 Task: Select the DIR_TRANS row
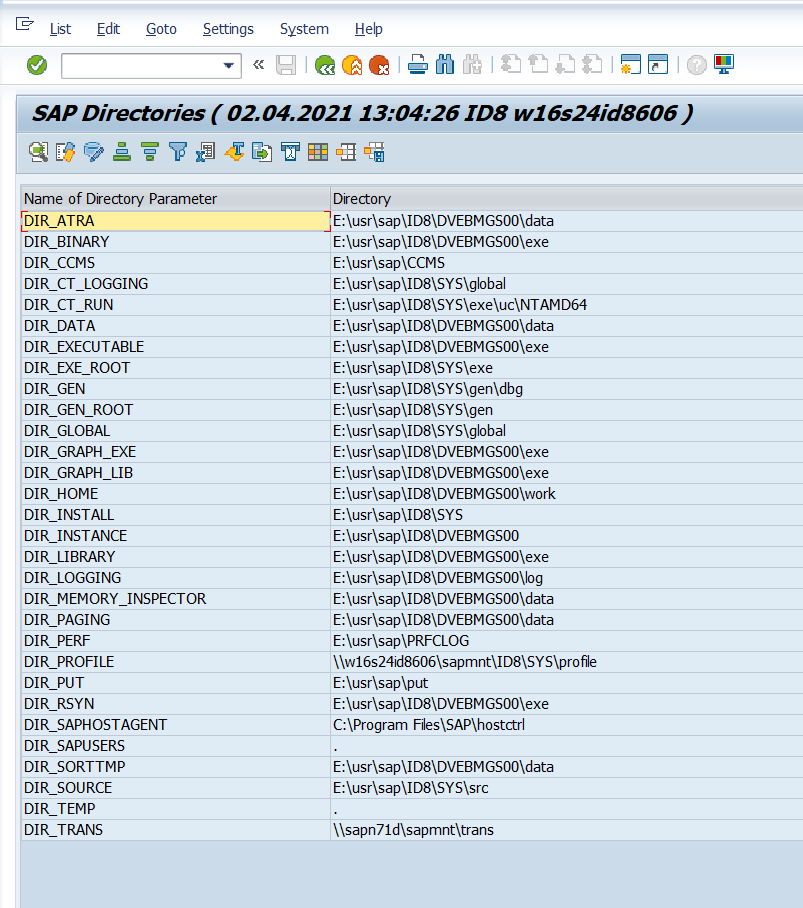pyautogui.click(x=64, y=830)
